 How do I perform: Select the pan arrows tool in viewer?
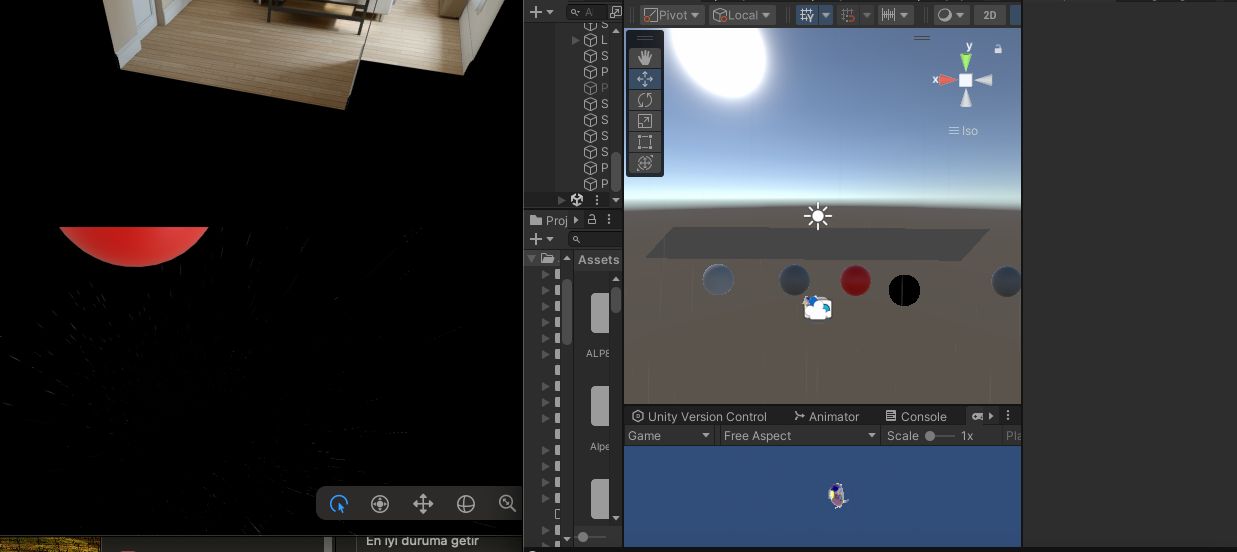(x=423, y=504)
